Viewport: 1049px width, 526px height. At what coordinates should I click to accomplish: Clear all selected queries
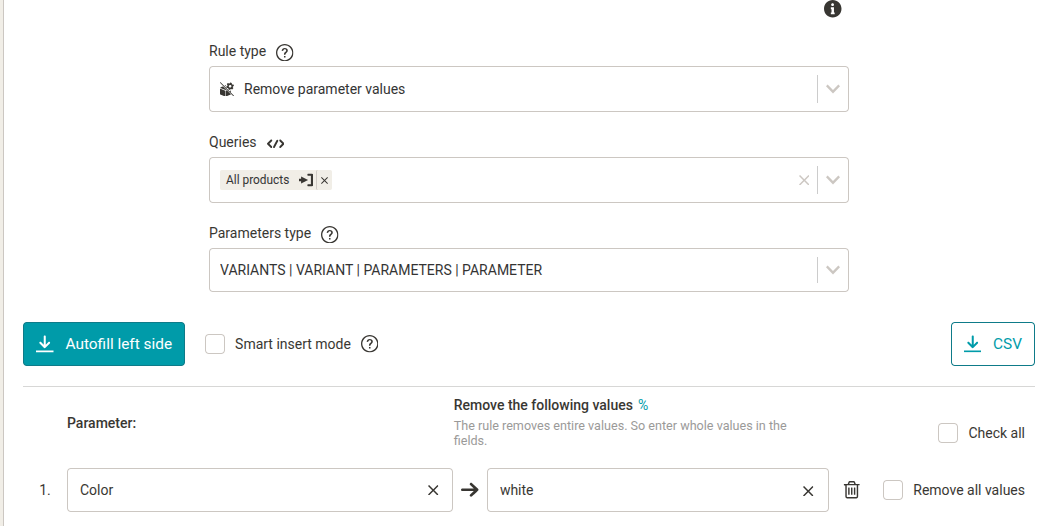(804, 180)
